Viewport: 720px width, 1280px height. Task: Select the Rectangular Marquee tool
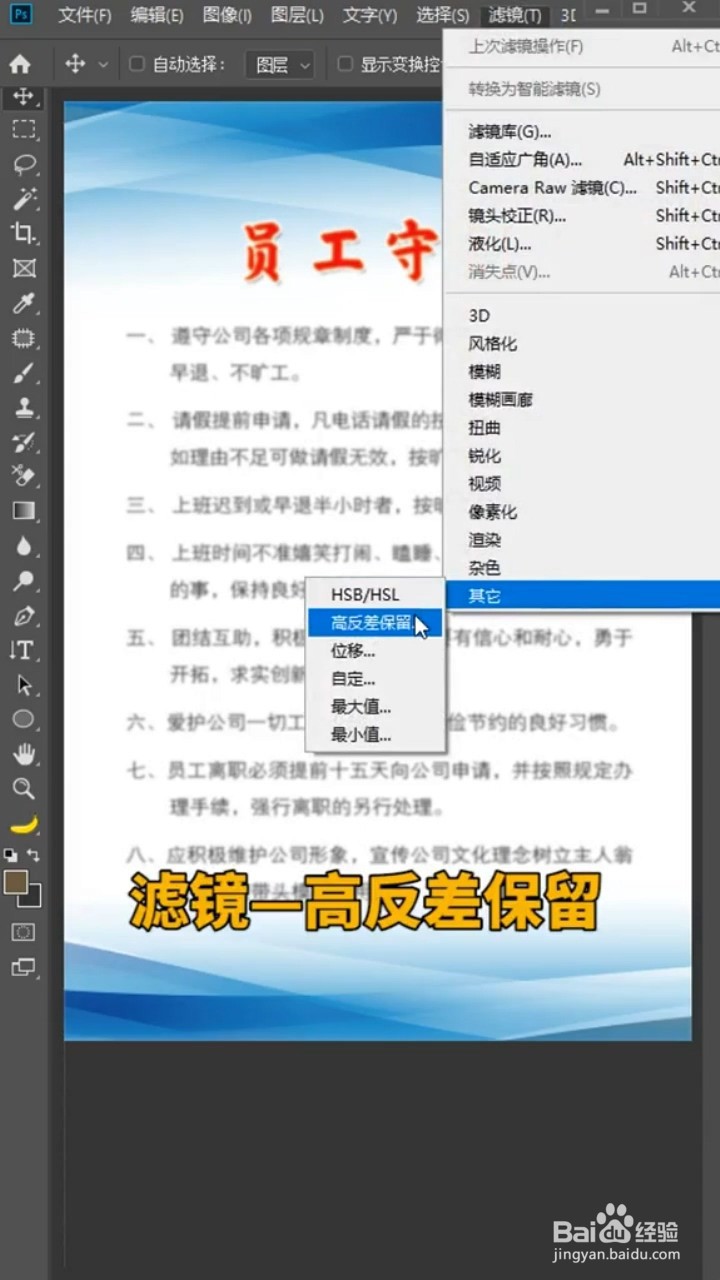(24, 129)
